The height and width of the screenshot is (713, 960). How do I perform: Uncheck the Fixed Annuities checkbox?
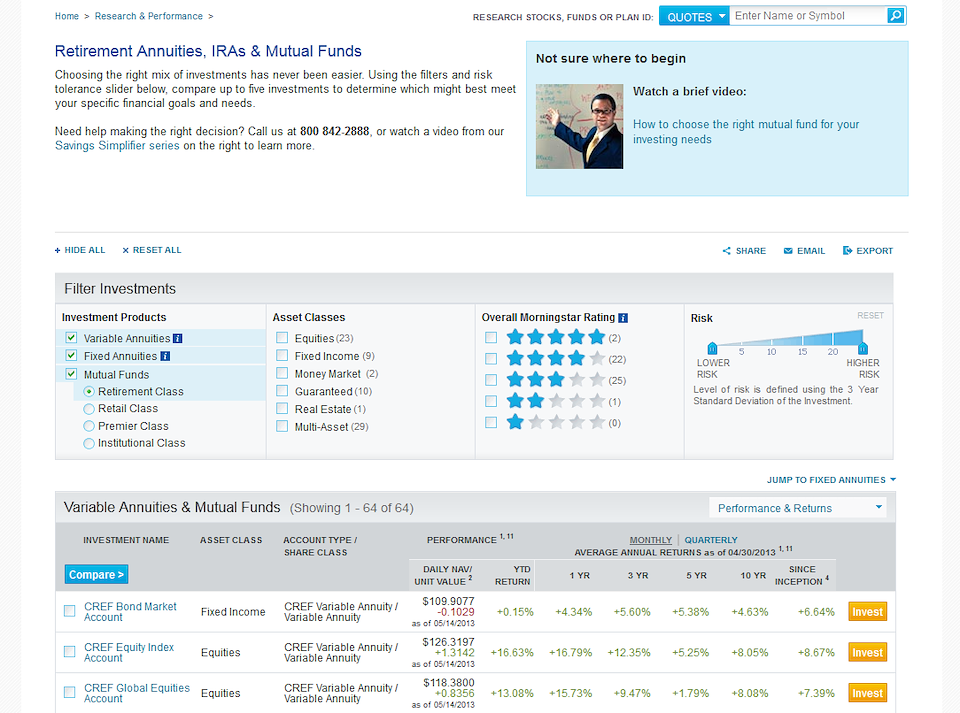point(72,356)
